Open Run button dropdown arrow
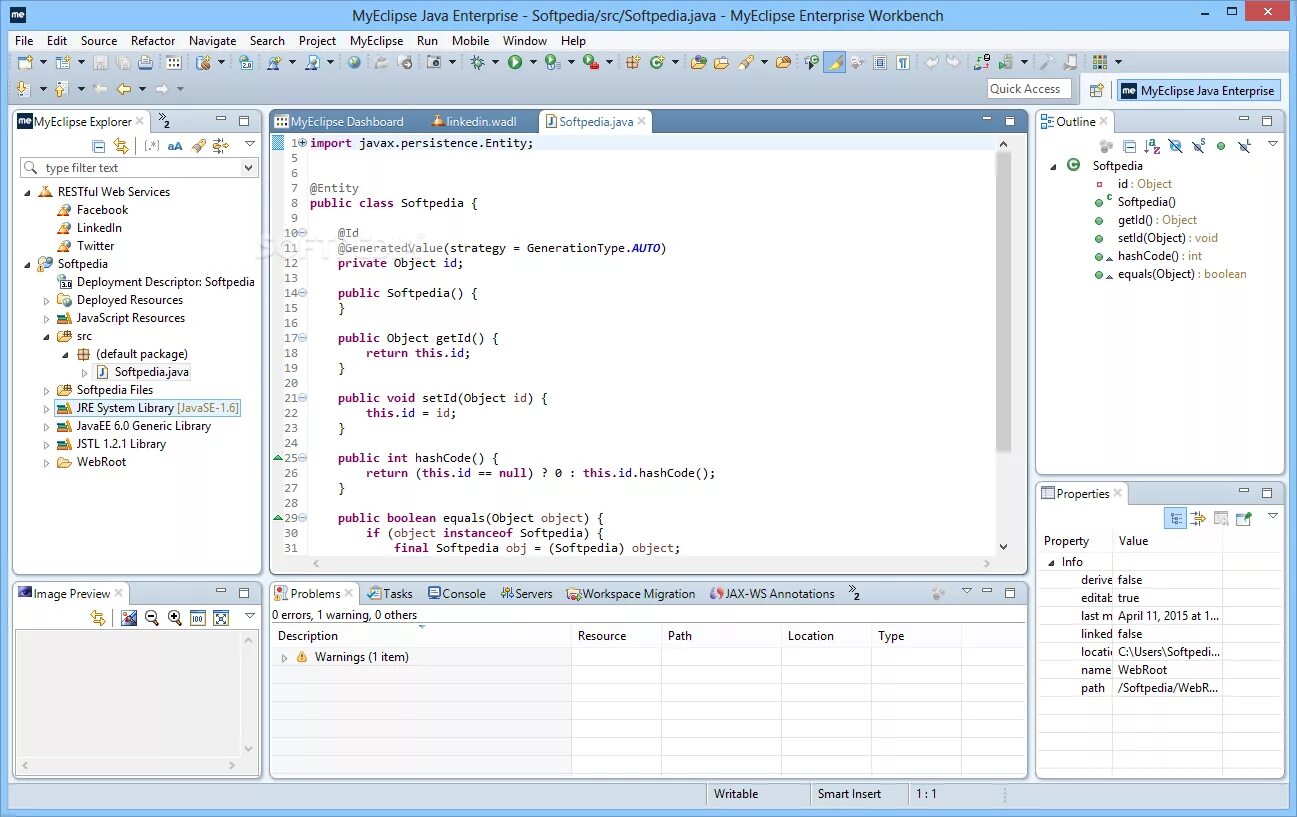Image resolution: width=1297 pixels, height=817 pixels. [x=533, y=62]
